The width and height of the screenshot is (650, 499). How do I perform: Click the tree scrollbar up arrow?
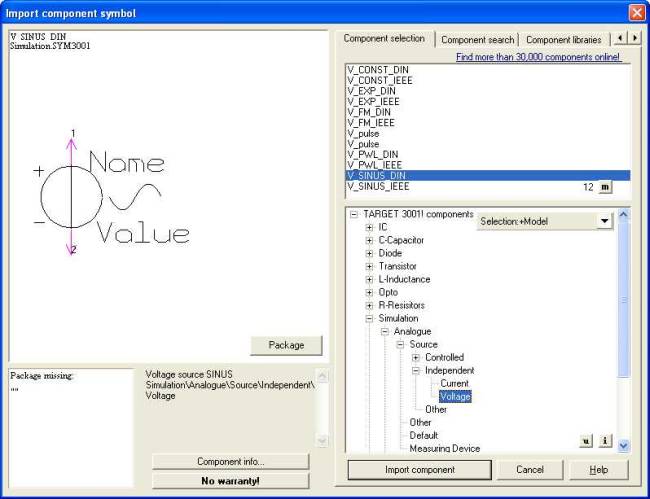click(623, 215)
